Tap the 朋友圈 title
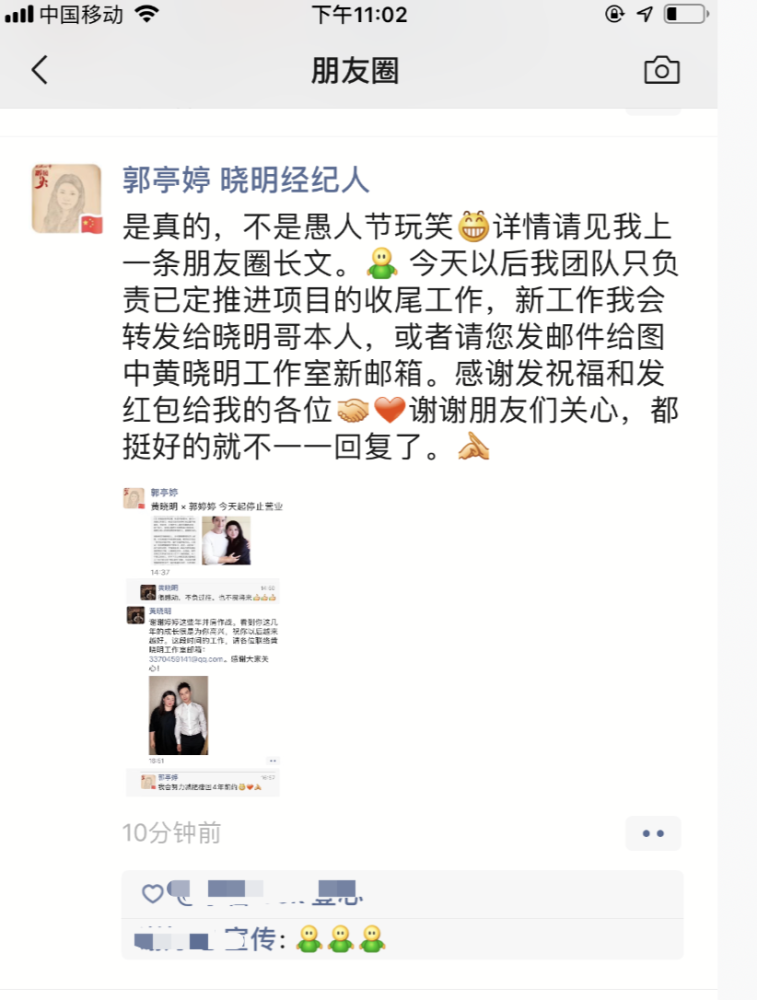Screen dimensions: 757x1000 (355, 70)
